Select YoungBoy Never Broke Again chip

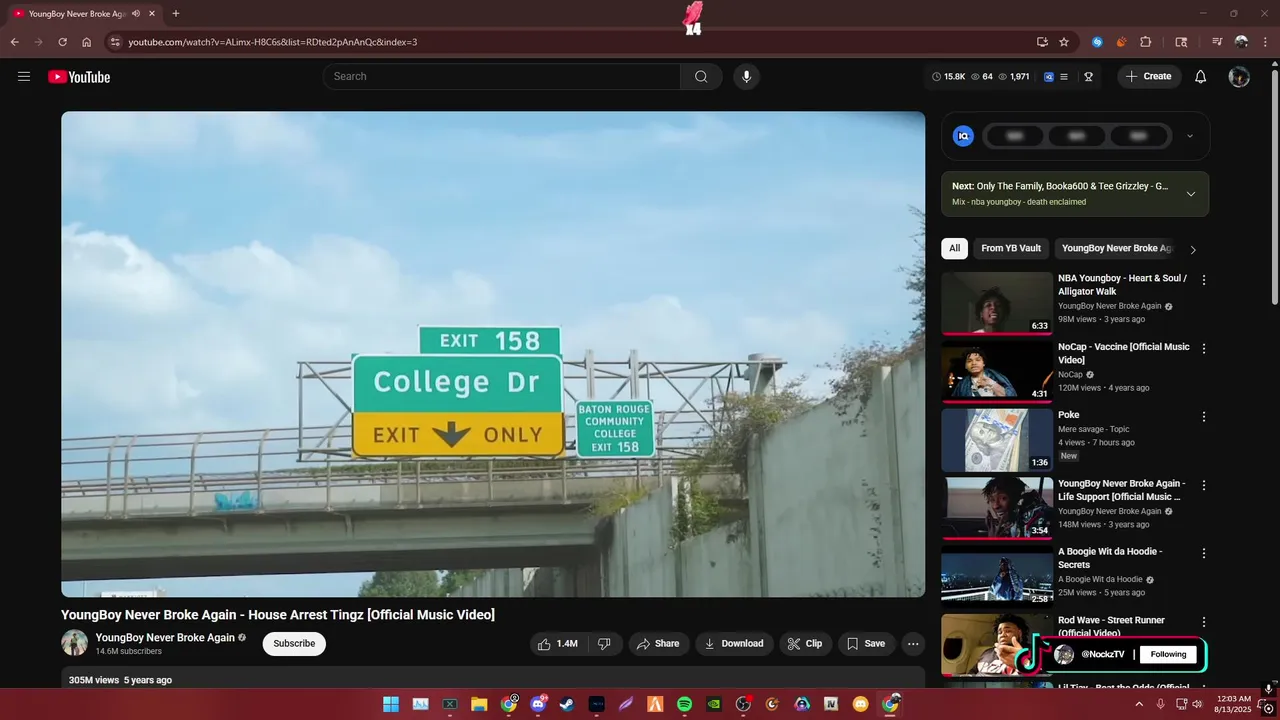(1116, 248)
